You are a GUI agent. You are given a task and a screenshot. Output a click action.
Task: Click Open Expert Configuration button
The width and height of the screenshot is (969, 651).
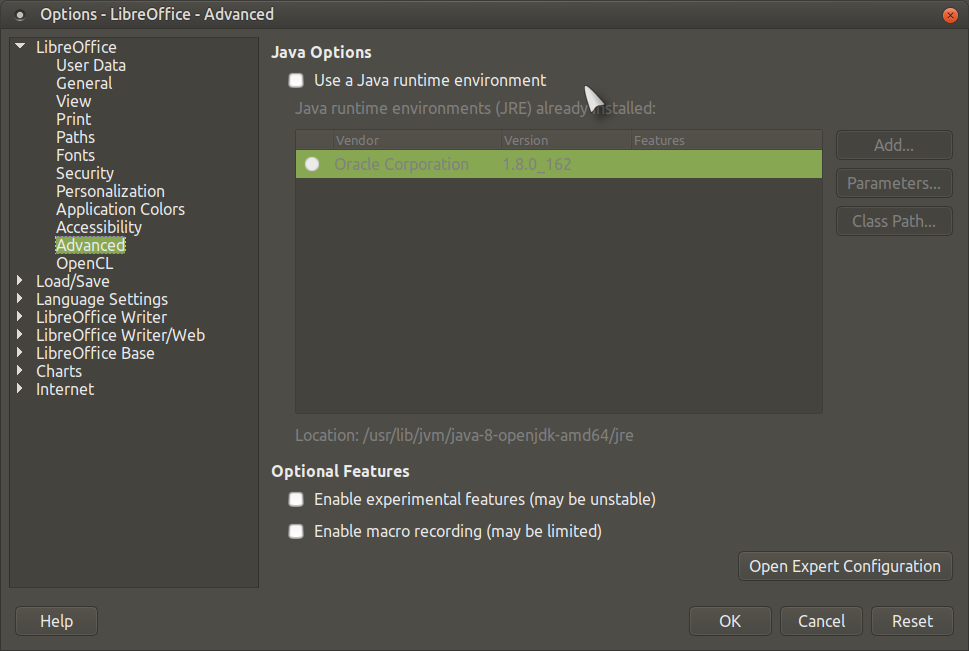click(844, 566)
